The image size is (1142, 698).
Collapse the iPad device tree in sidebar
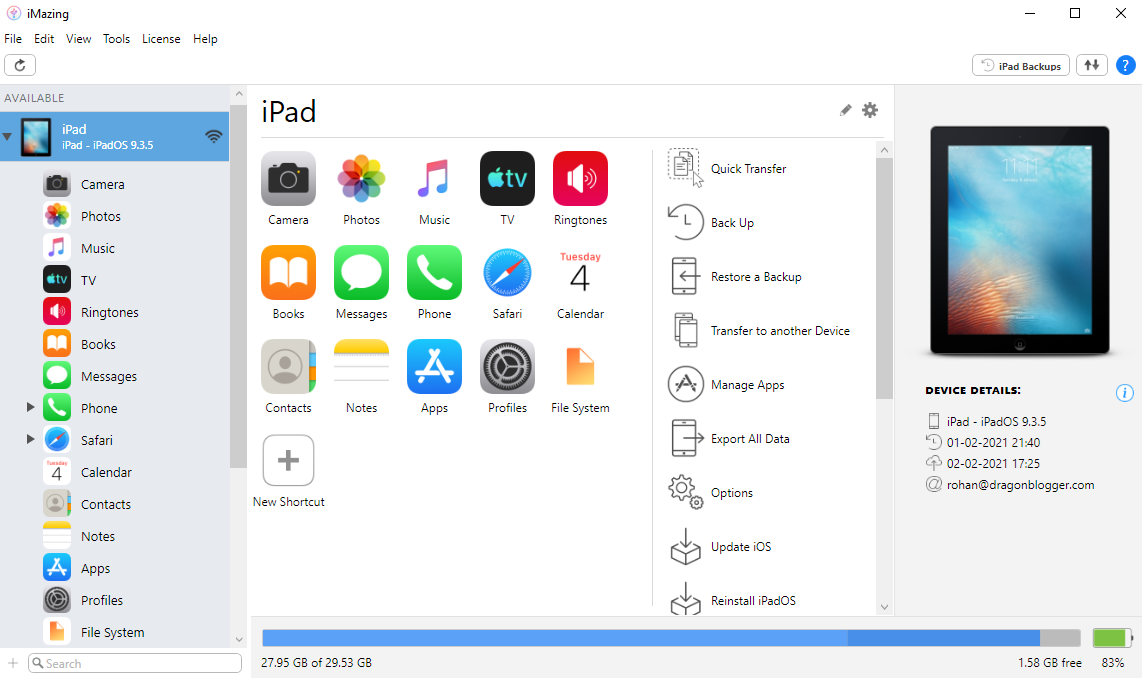pyautogui.click(x=8, y=137)
